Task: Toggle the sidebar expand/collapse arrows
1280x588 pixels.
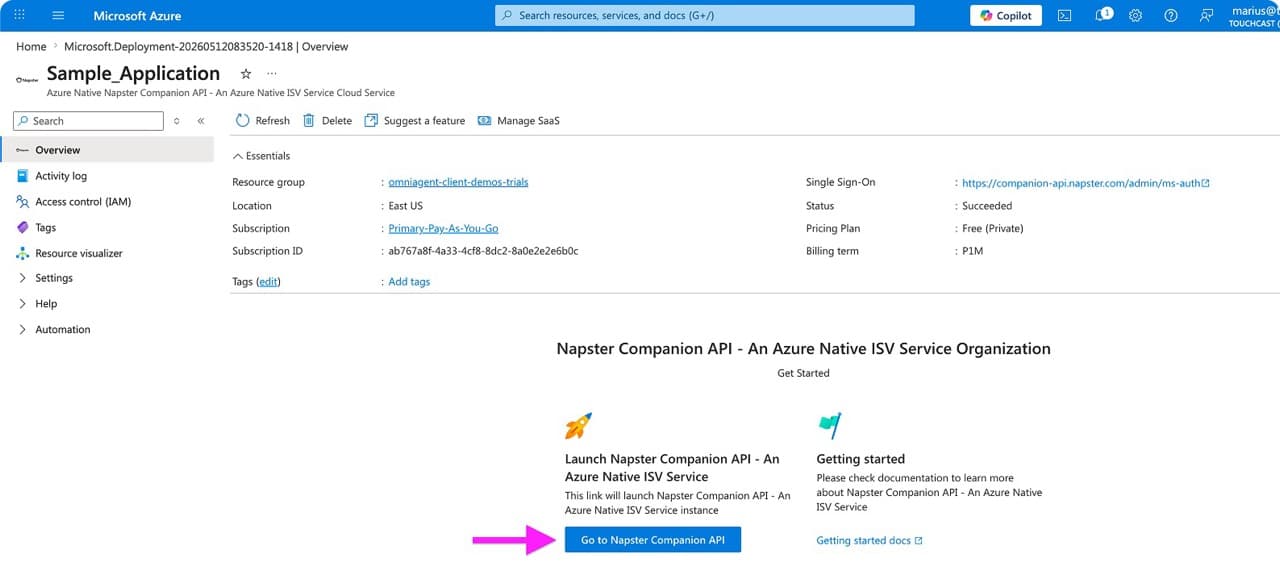Action: (177, 121)
